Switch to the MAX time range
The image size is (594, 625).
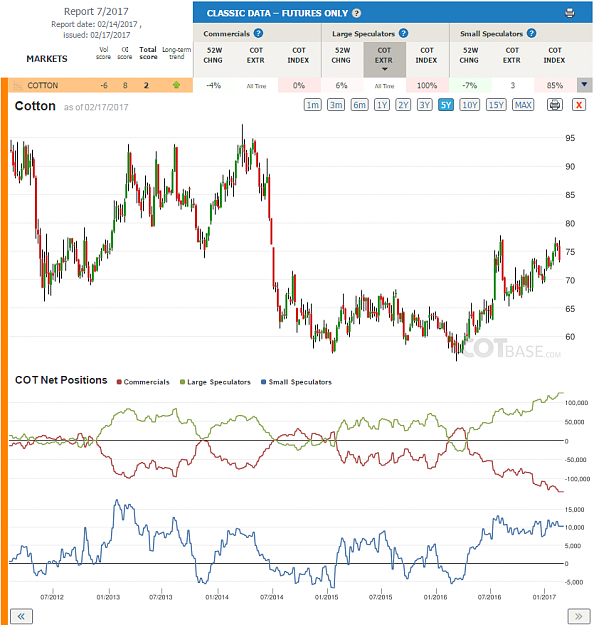pyautogui.click(x=523, y=105)
